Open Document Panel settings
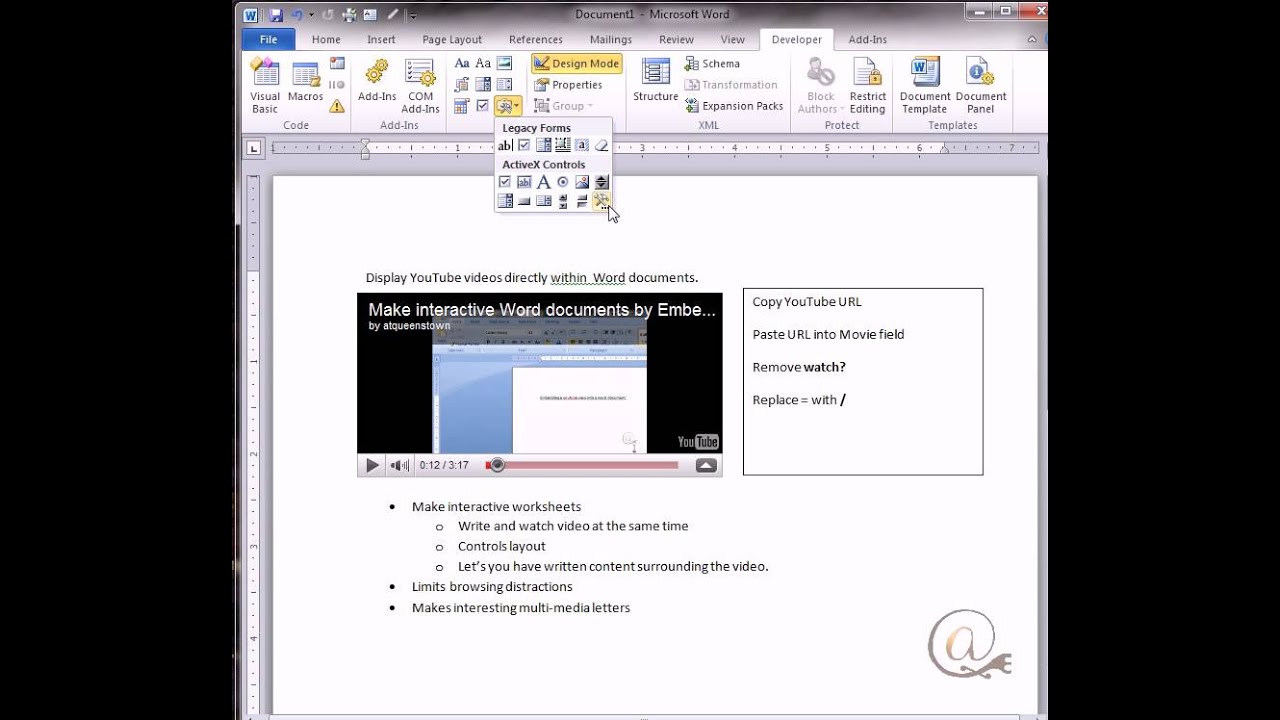Image resolution: width=1280 pixels, height=720 pixels. tap(981, 86)
